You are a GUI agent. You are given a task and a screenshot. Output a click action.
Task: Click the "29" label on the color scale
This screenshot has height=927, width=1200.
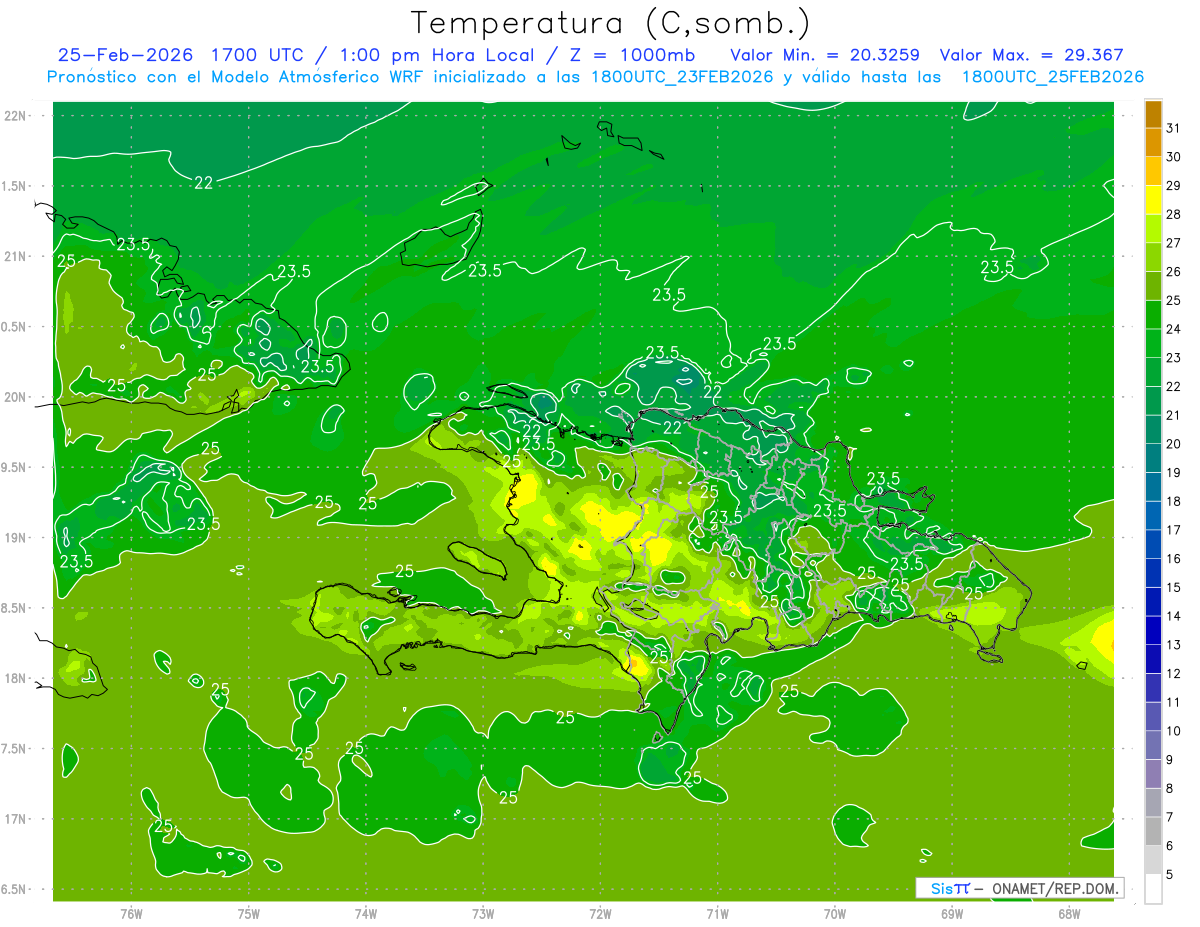click(x=1174, y=186)
